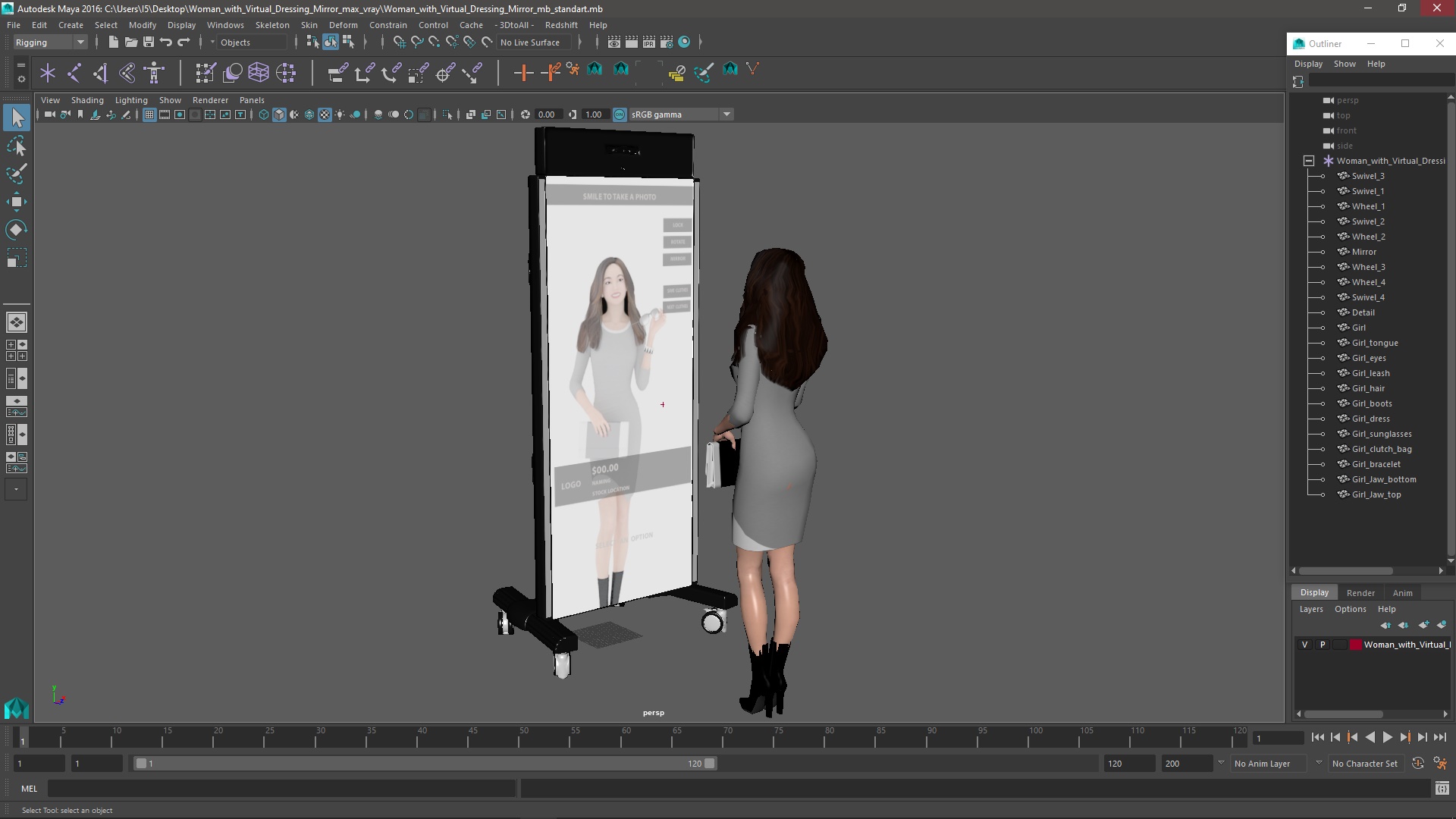Click the Play forwards button
The width and height of the screenshot is (1456, 819).
[x=1387, y=738]
